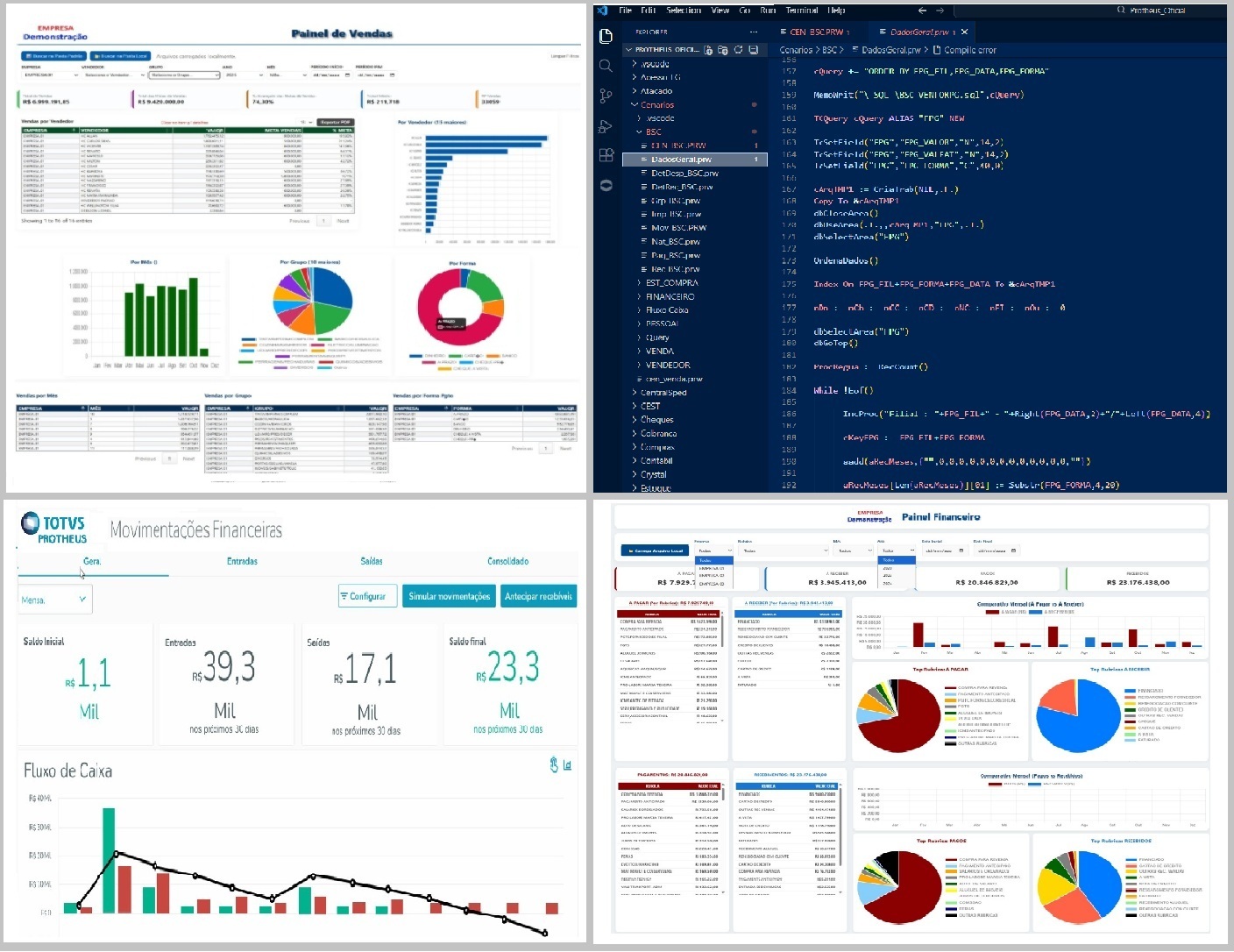
Task: Open the Mensal period dropdown
Action: (54, 600)
